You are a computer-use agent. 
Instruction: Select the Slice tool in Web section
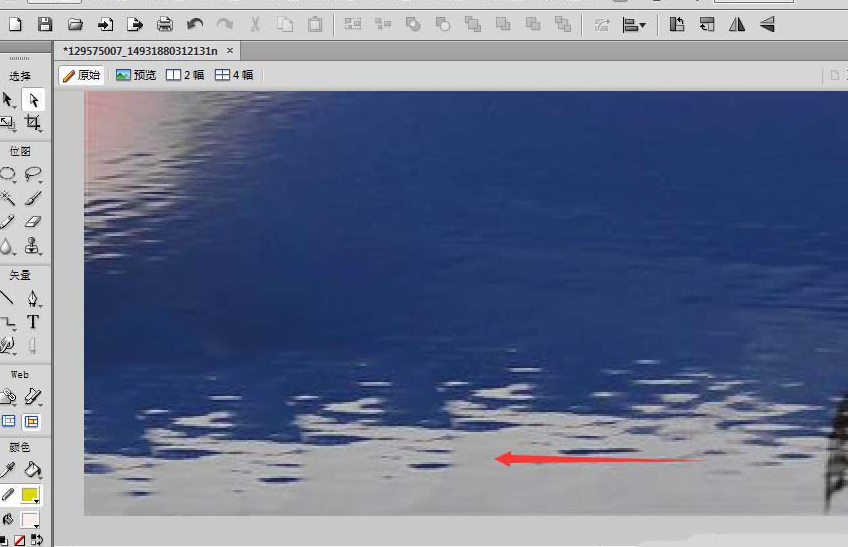click(33, 397)
